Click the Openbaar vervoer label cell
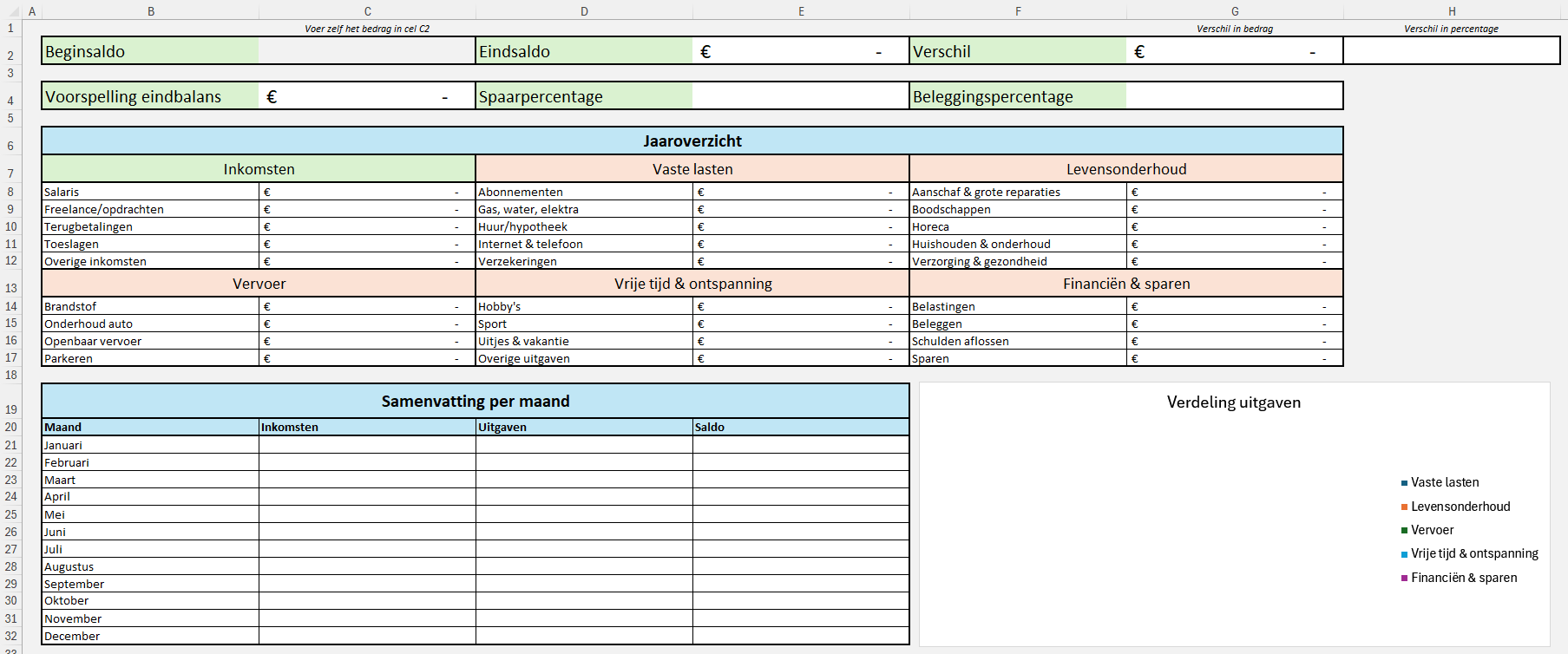The width and height of the screenshot is (1568, 654). (x=150, y=341)
